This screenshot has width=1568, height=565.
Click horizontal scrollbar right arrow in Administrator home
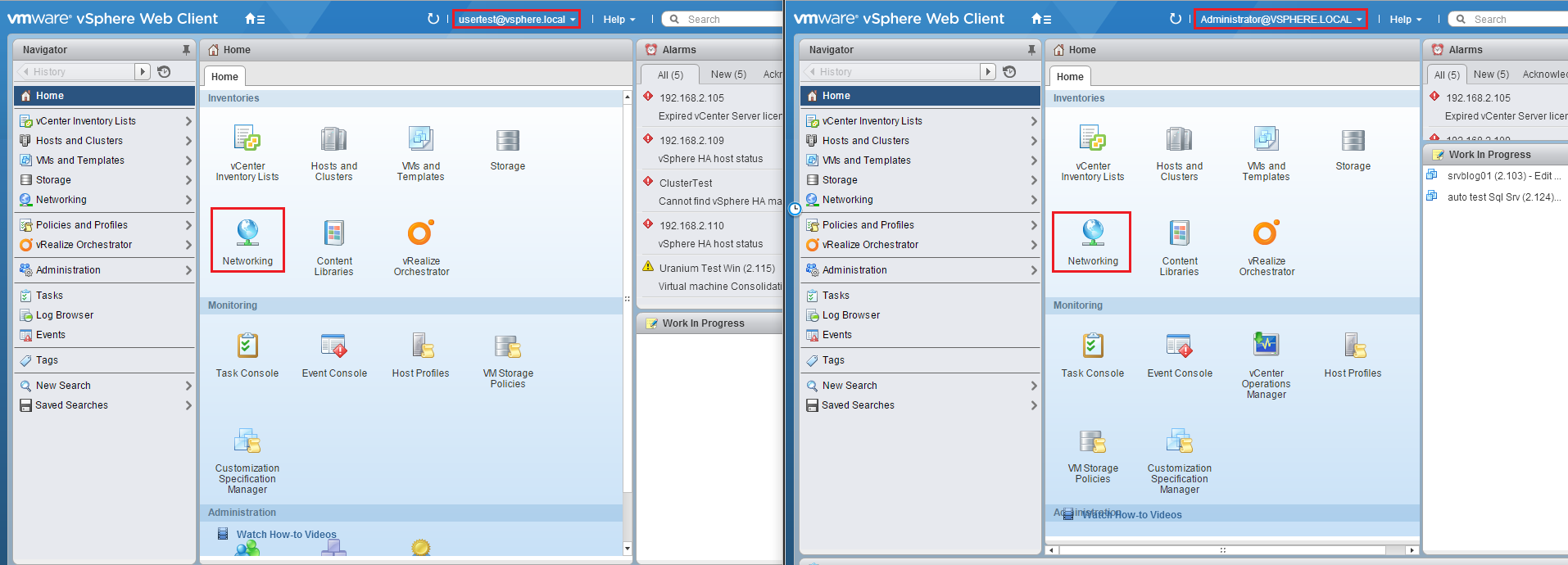pyautogui.click(x=1411, y=550)
